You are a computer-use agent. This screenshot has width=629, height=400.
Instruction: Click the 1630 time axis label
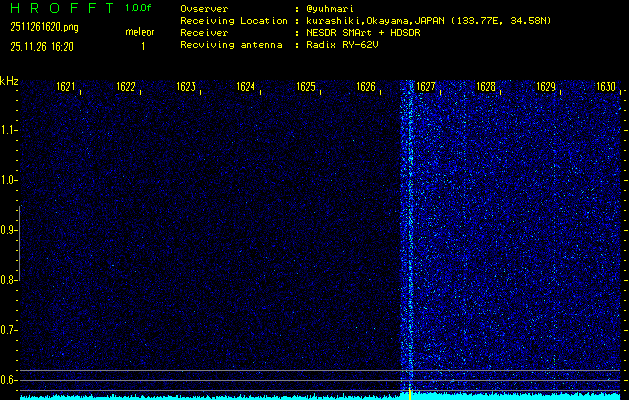pos(605,87)
